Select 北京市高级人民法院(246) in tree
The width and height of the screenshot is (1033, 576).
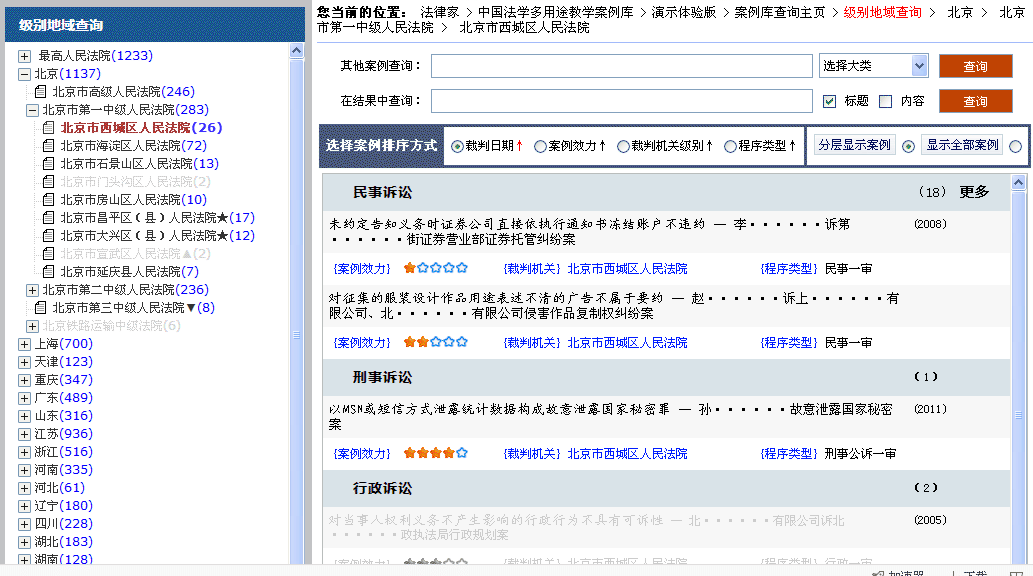[x=123, y=92]
